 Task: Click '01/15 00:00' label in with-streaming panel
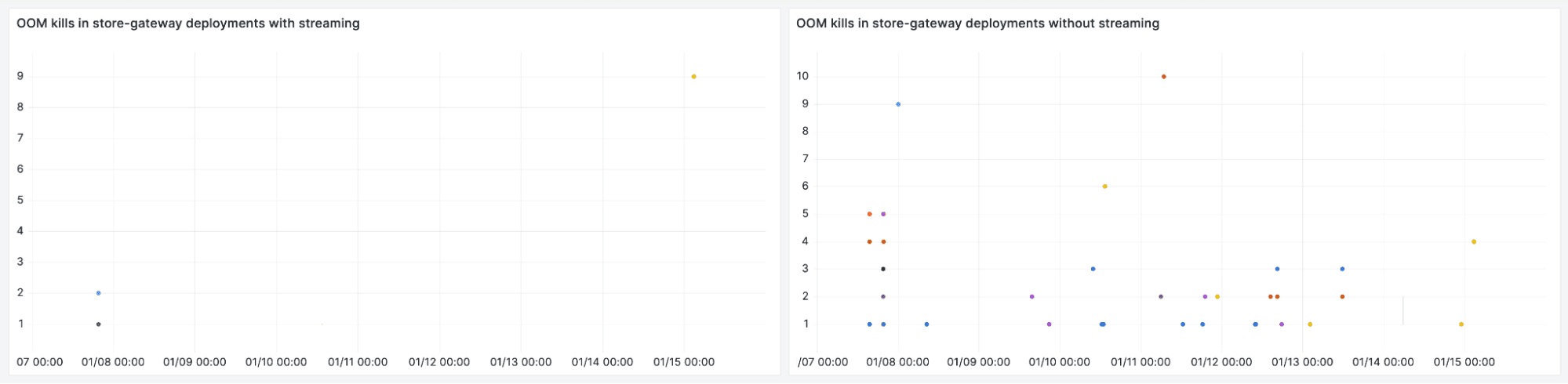coord(684,362)
